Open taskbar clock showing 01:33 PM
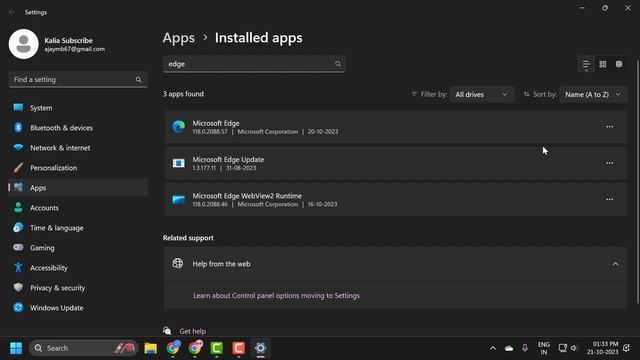This screenshot has width=640, height=360. click(x=603, y=348)
